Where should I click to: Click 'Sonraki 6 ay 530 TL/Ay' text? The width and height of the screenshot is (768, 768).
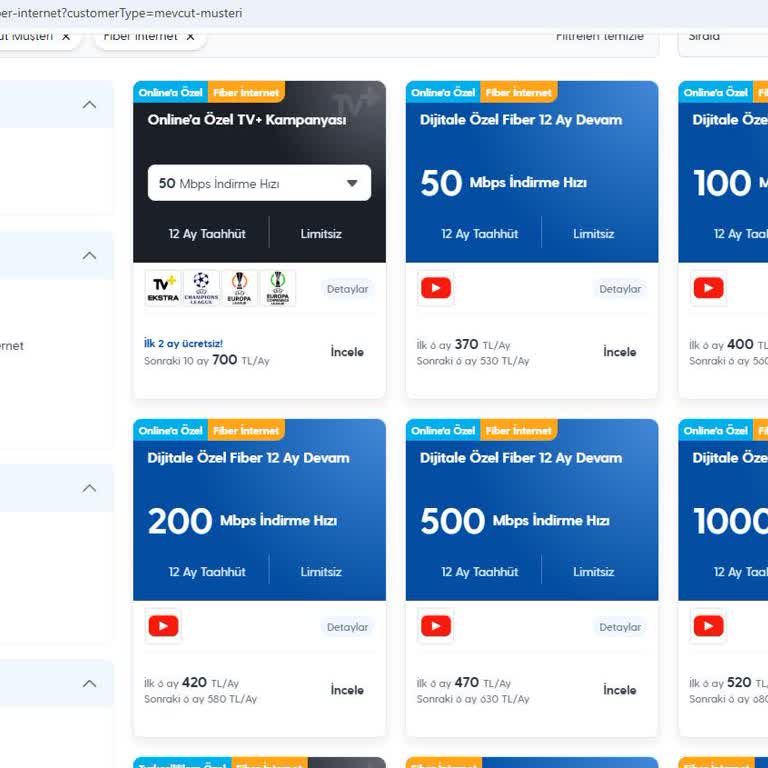tap(473, 361)
